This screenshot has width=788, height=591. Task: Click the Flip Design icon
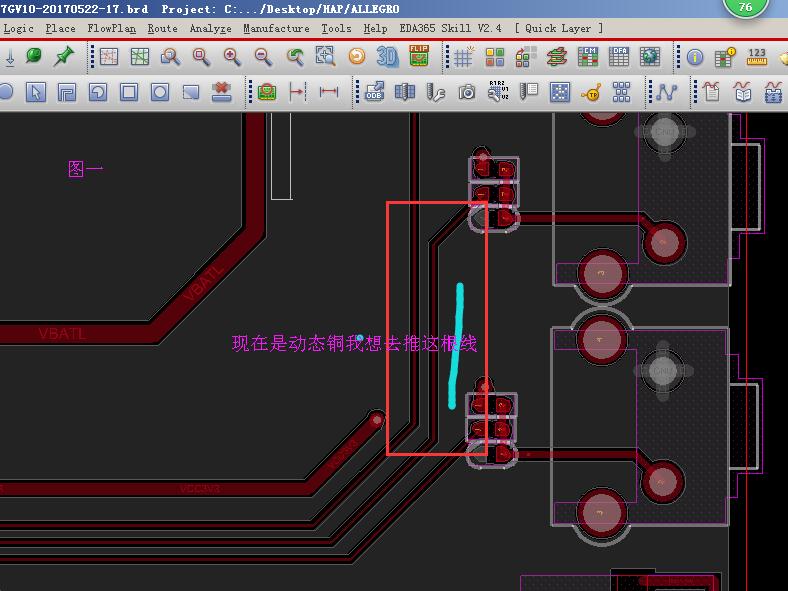[x=419, y=57]
